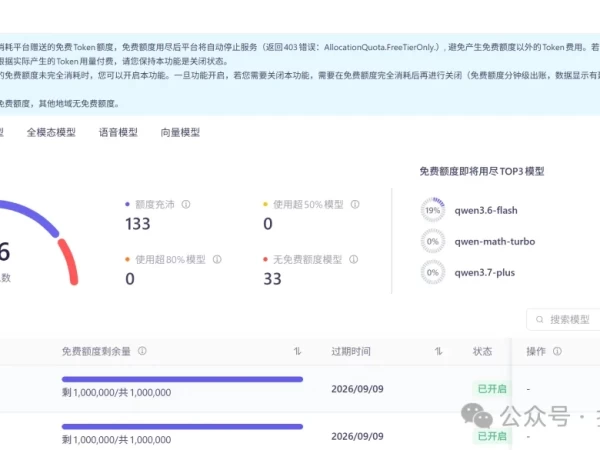
Task: Open the qwen3.7-plus model entry
Action: tap(484, 272)
